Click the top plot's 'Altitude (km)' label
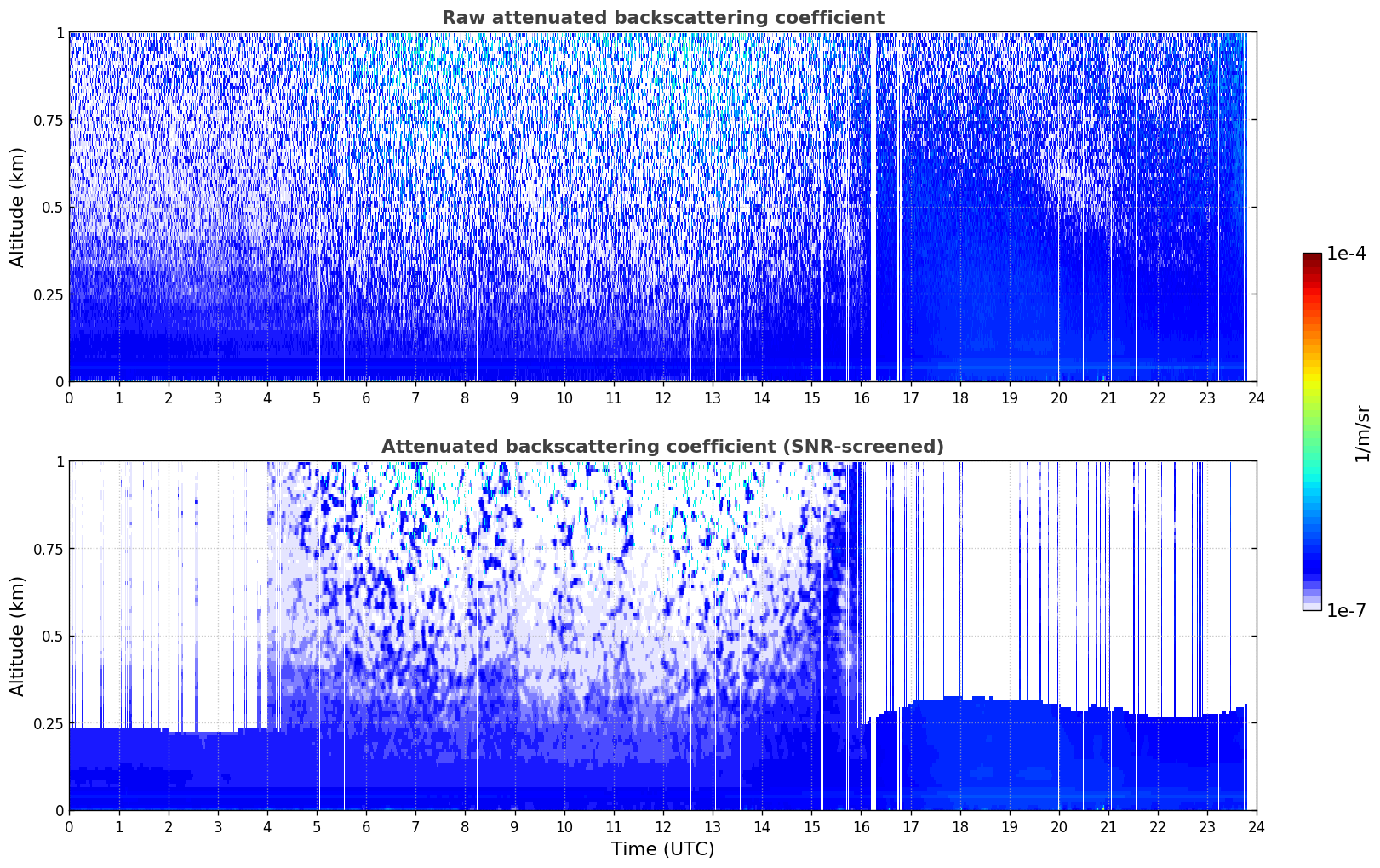Image resolution: width=1380 pixels, height=868 pixels. click(x=18, y=207)
